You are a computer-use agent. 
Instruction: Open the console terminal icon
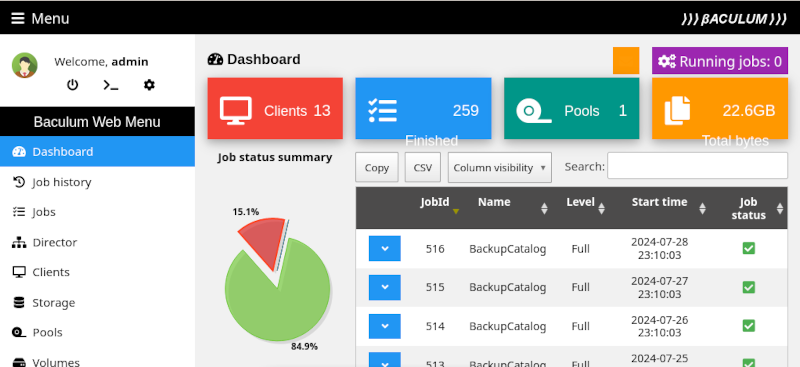[111, 85]
